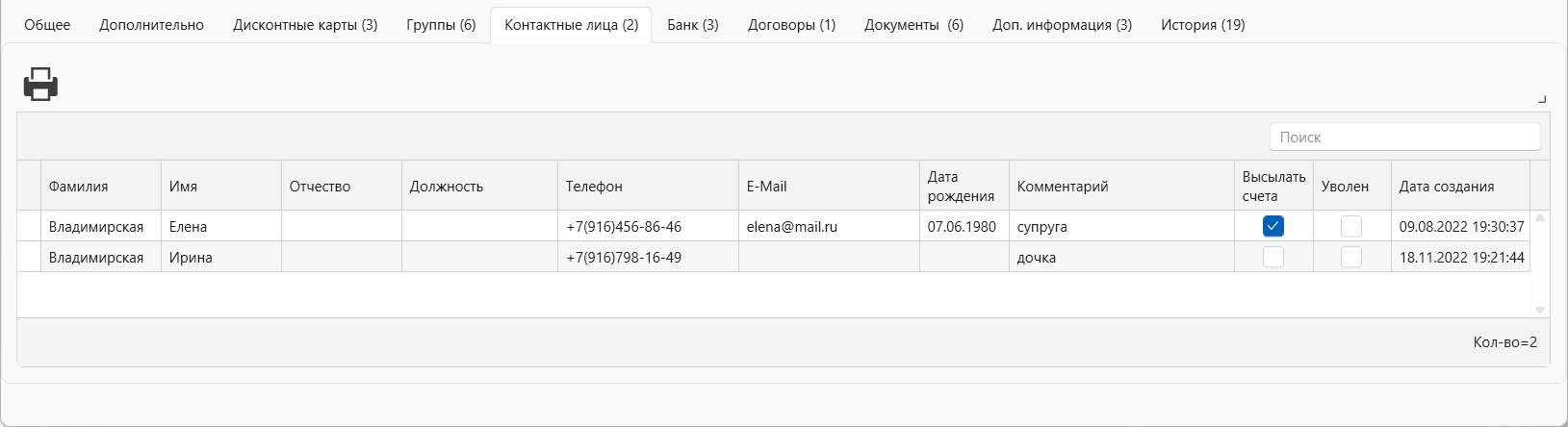Select the Документы (6) tab
Screen dimensions: 1568x427
coord(913,25)
